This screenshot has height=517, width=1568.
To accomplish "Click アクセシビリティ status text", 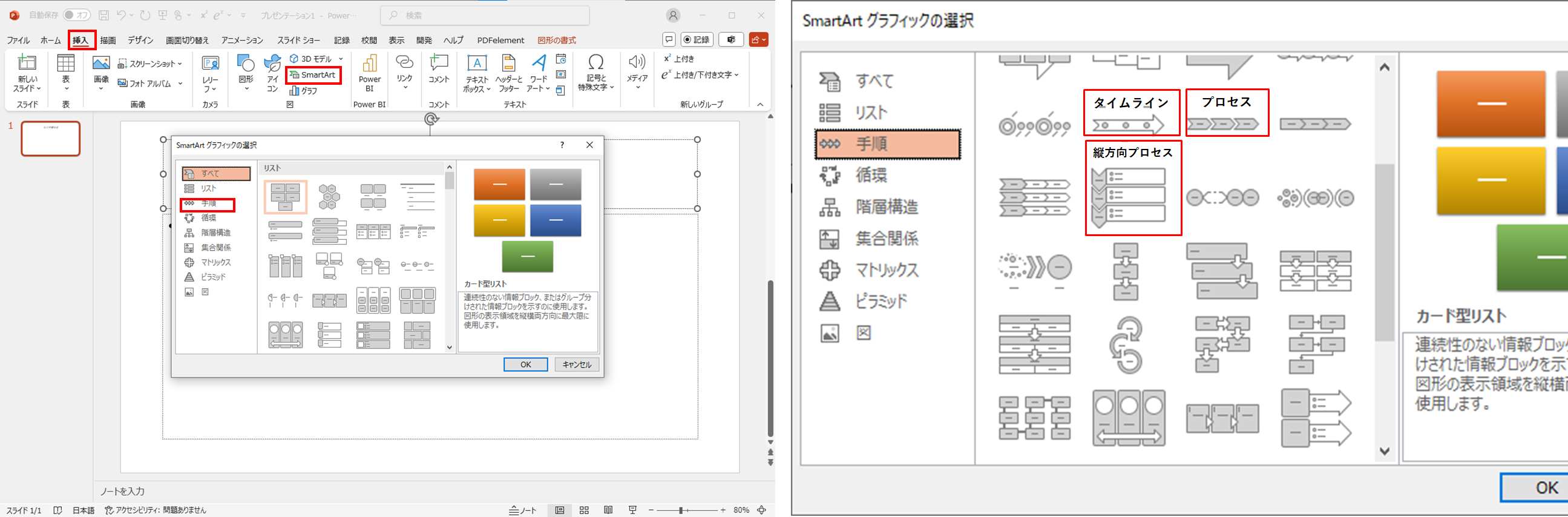I will (156, 510).
